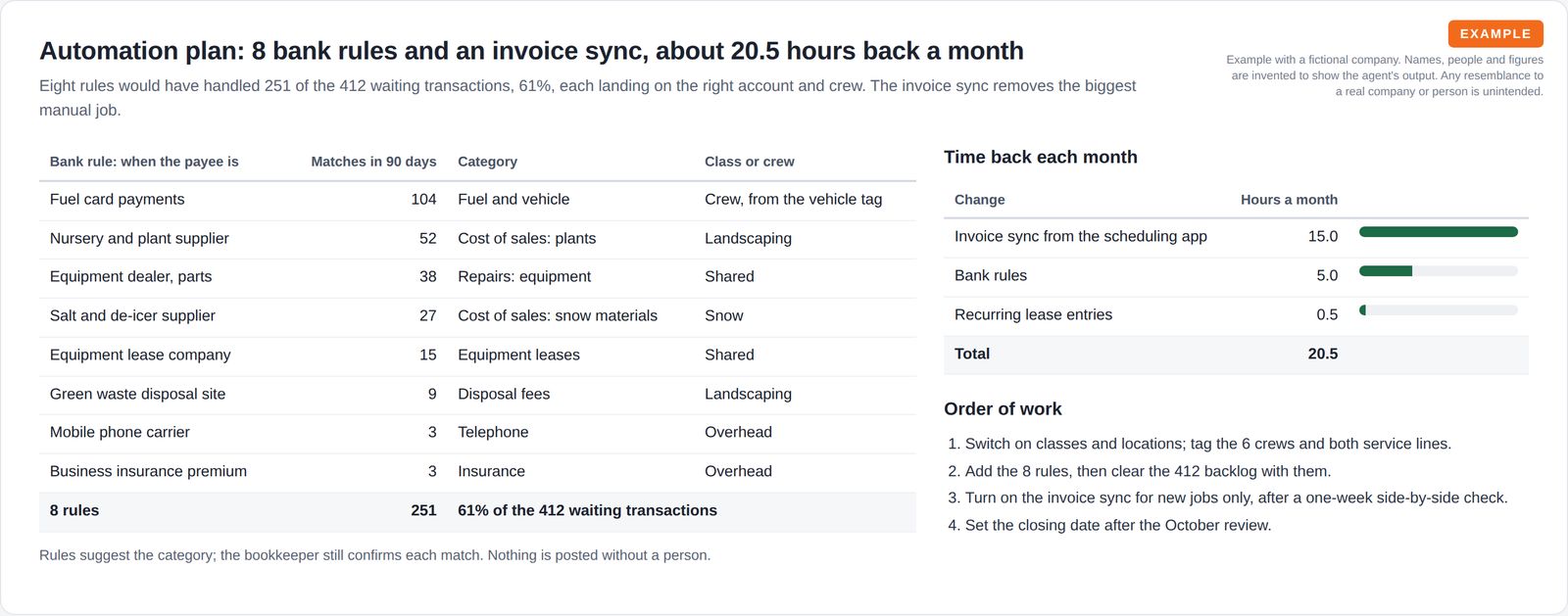Click the "Business insurance premium" rule
This screenshot has width=1568, height=616.
[148, 471]
